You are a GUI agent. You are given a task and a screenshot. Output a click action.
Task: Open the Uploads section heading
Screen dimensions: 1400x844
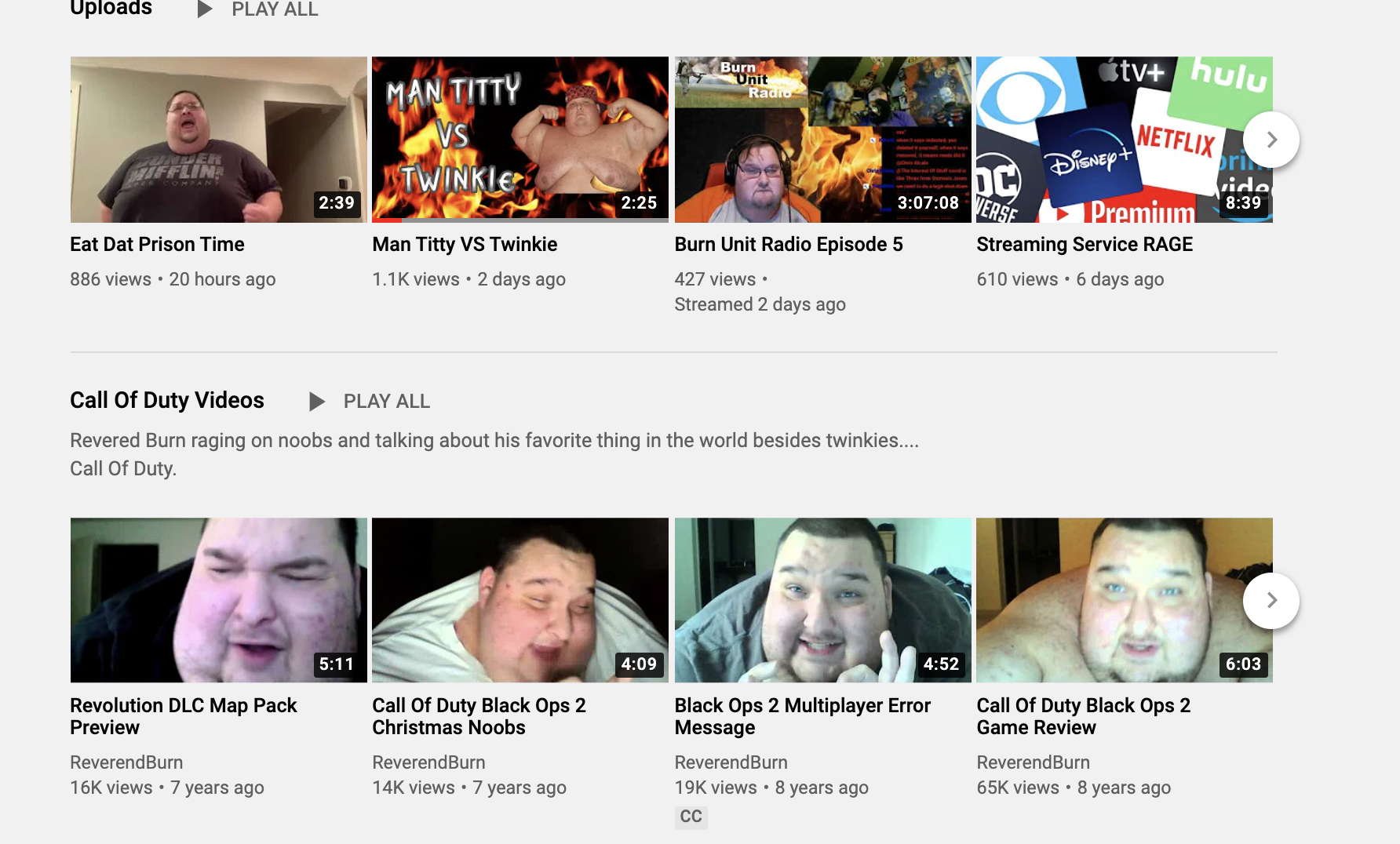coord(111,8)
